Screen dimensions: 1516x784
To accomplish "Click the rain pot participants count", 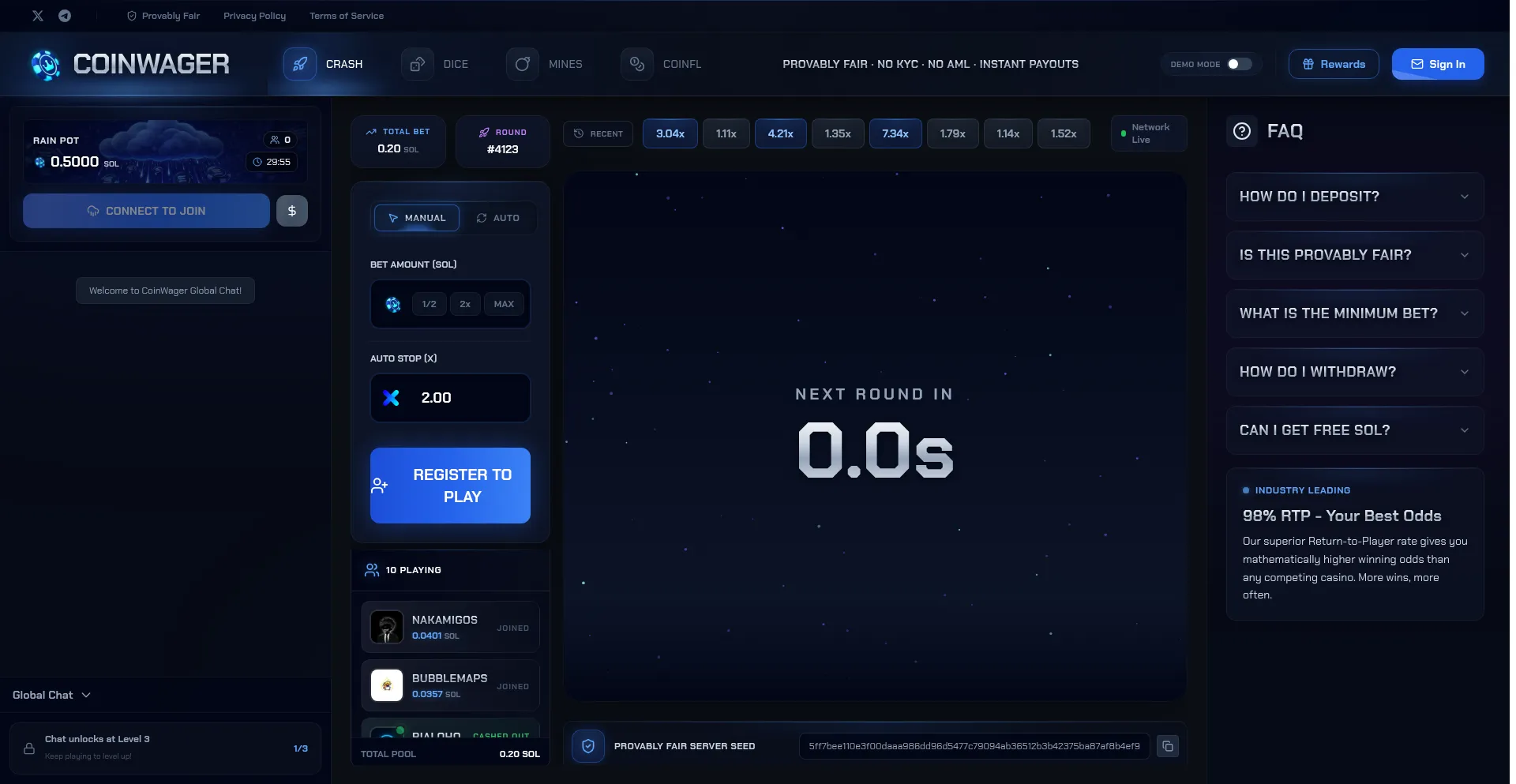I will coord(280,140).
